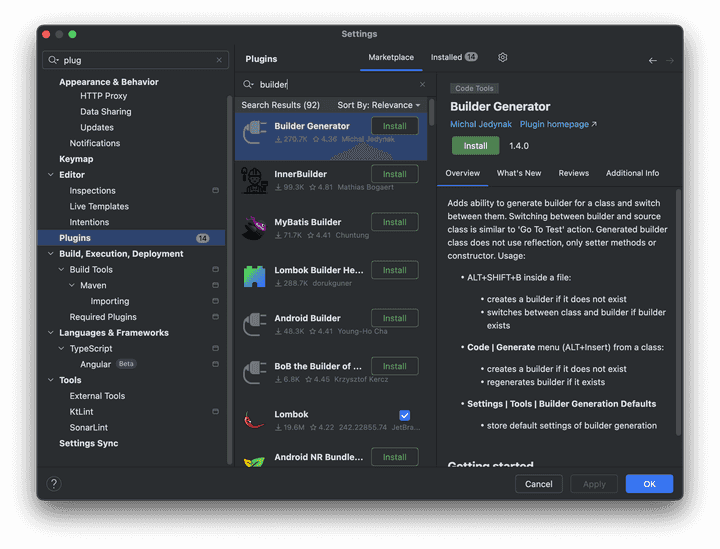Click the back navigation arrow
The width and height of the screenshot is (720, 549).
pos(653,60)
